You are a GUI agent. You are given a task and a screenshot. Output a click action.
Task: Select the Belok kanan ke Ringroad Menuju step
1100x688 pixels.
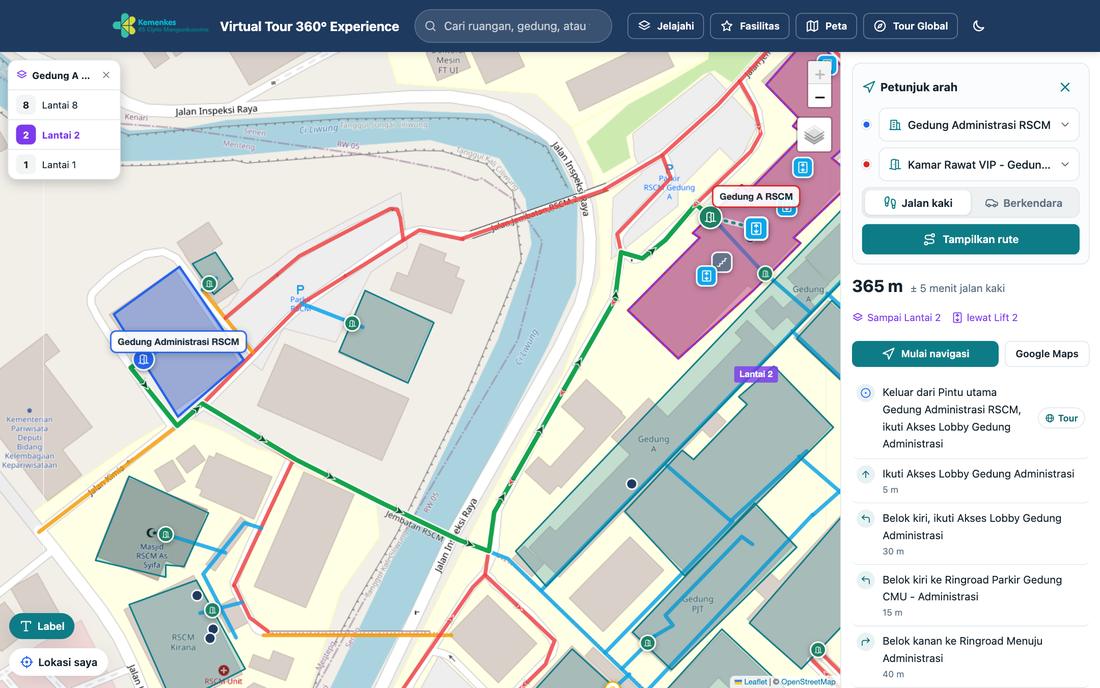(970, 656)
